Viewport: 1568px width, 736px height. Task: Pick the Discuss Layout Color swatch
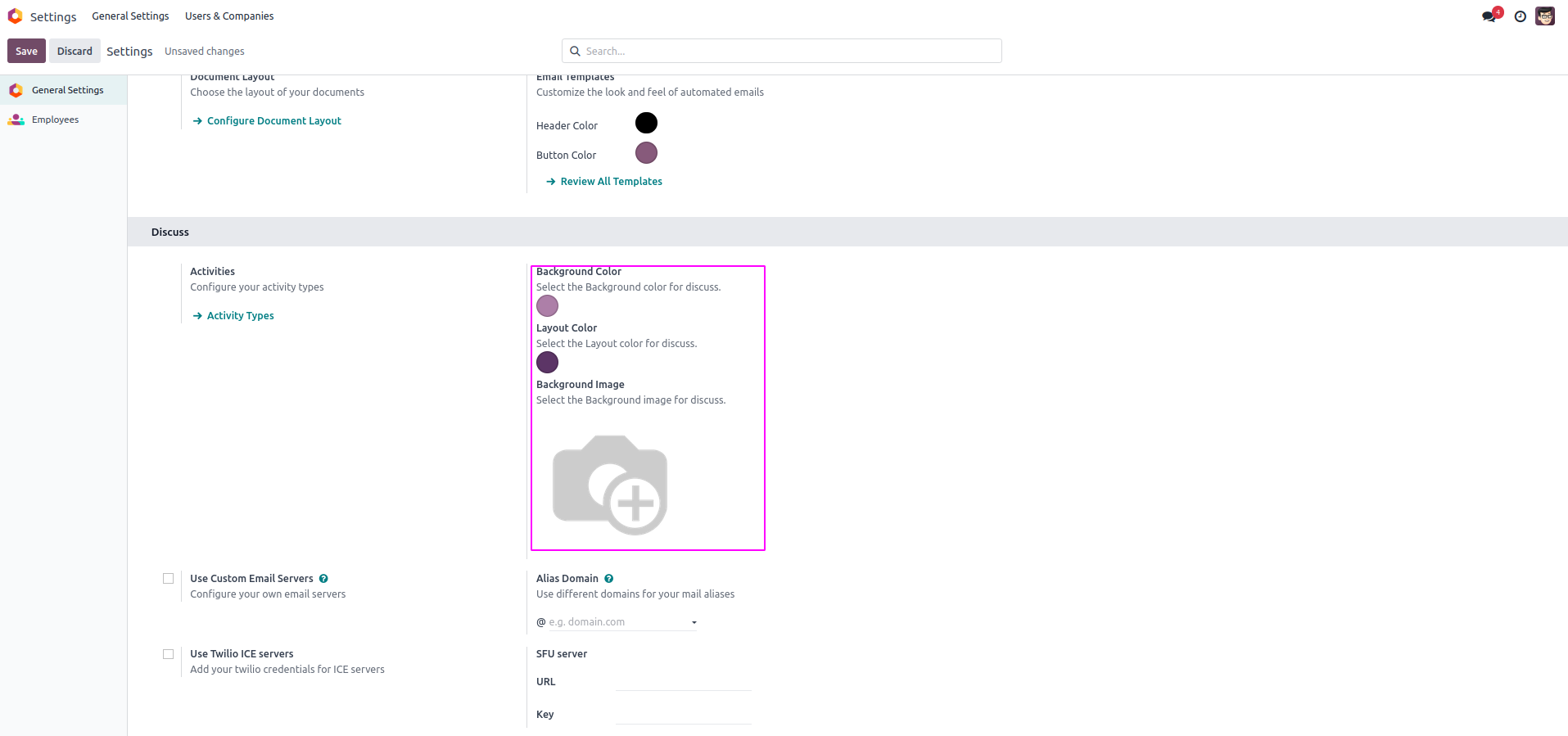point(547,362)
